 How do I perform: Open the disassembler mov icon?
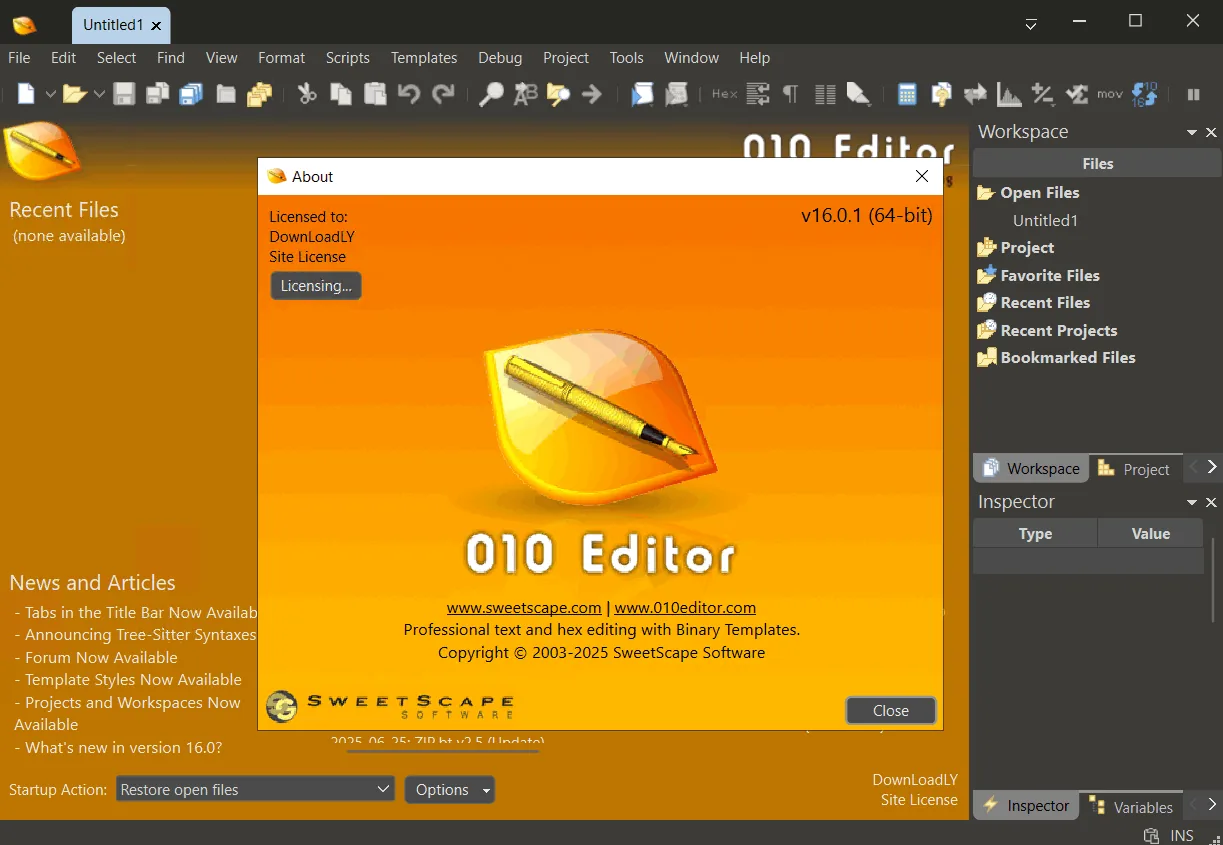coord(1110,94)
